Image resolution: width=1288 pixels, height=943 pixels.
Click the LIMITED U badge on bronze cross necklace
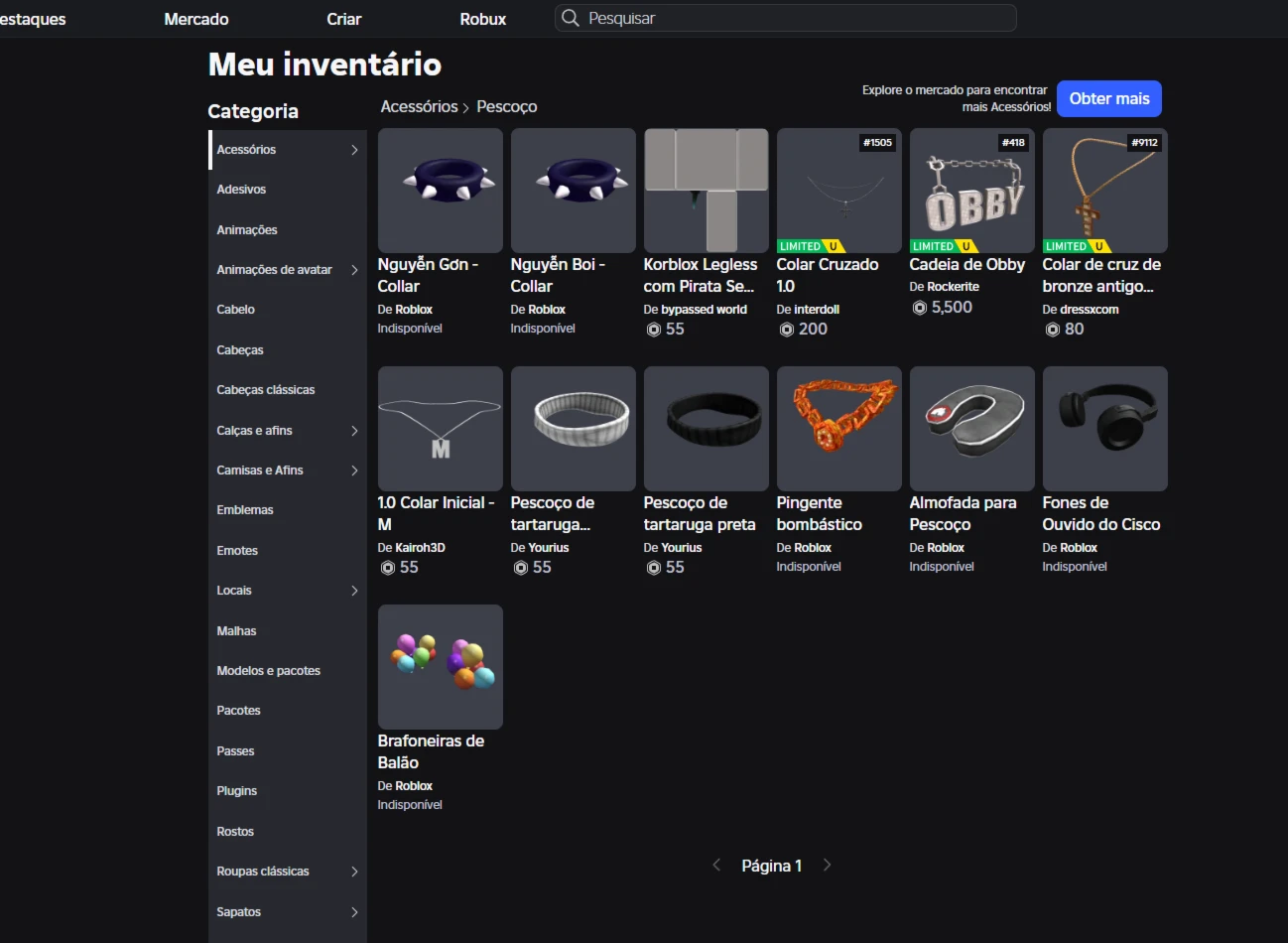point(1077,246)
